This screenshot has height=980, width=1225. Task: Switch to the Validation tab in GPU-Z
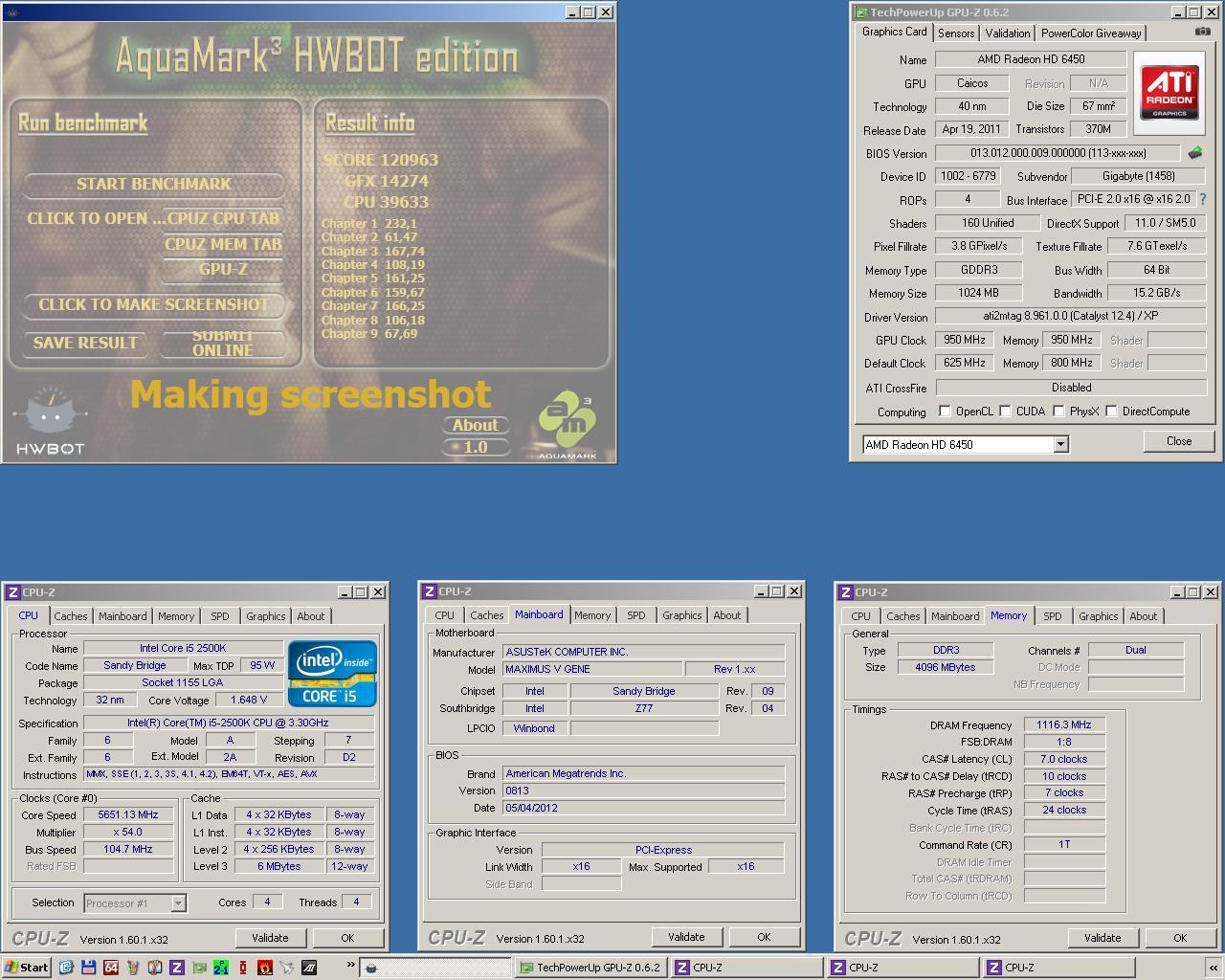[1008, 33]
